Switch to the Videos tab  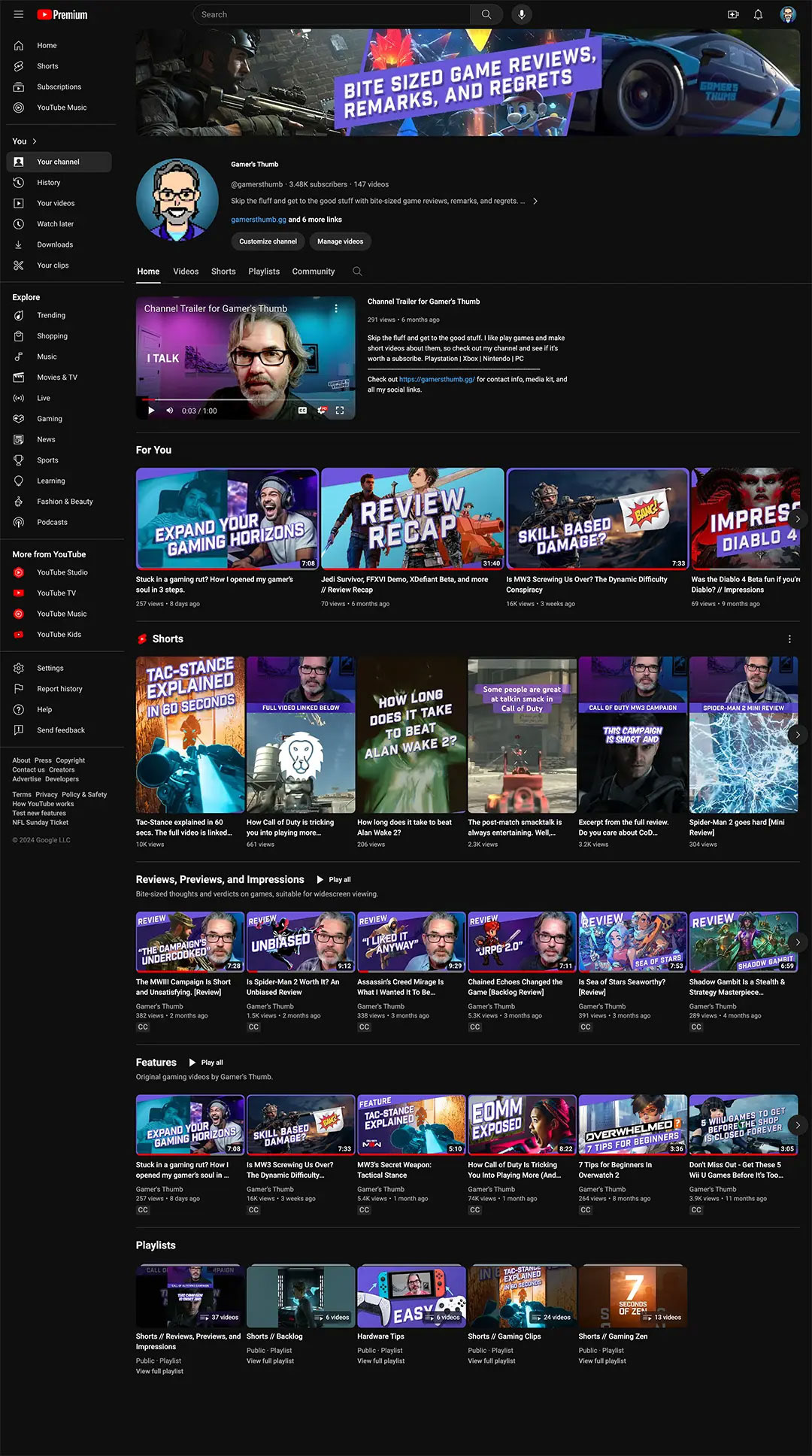(186, 271)
